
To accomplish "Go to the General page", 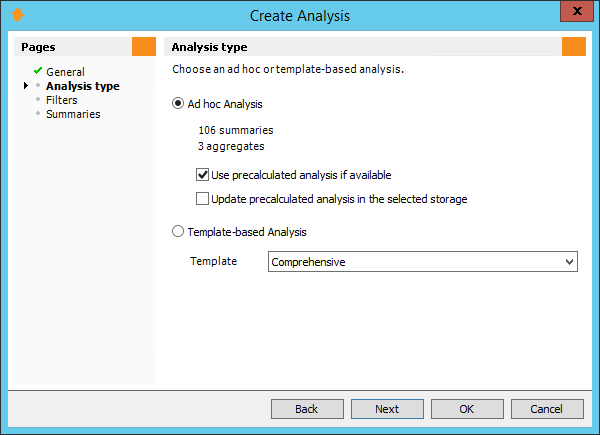I will click(x=65, y=72).
